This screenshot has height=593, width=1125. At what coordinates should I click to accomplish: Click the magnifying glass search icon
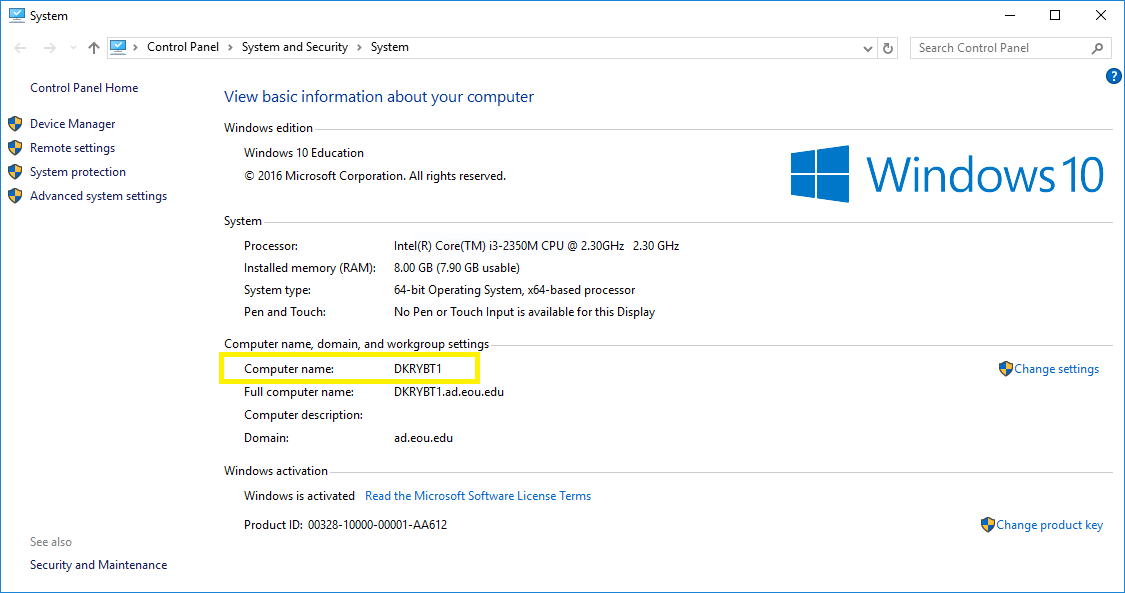(x=1098, y=47)
